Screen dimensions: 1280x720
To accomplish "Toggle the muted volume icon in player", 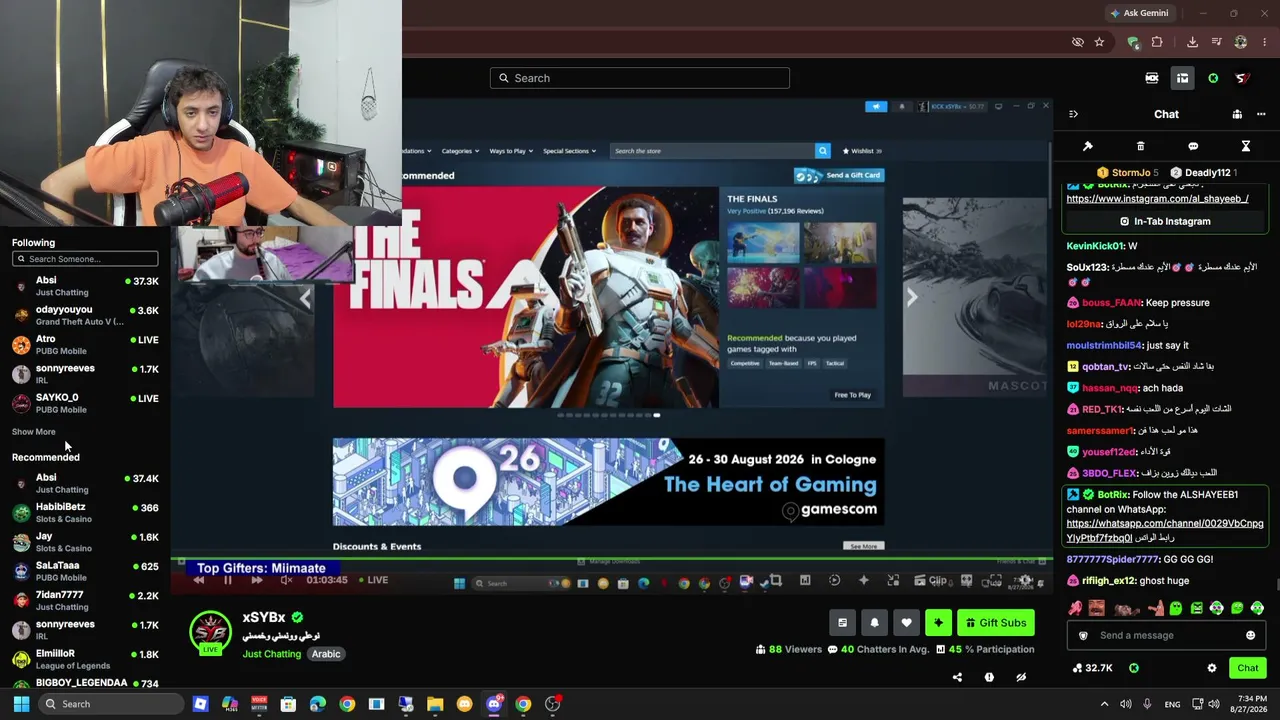I will pyautogui.click(x=286, y=580).
